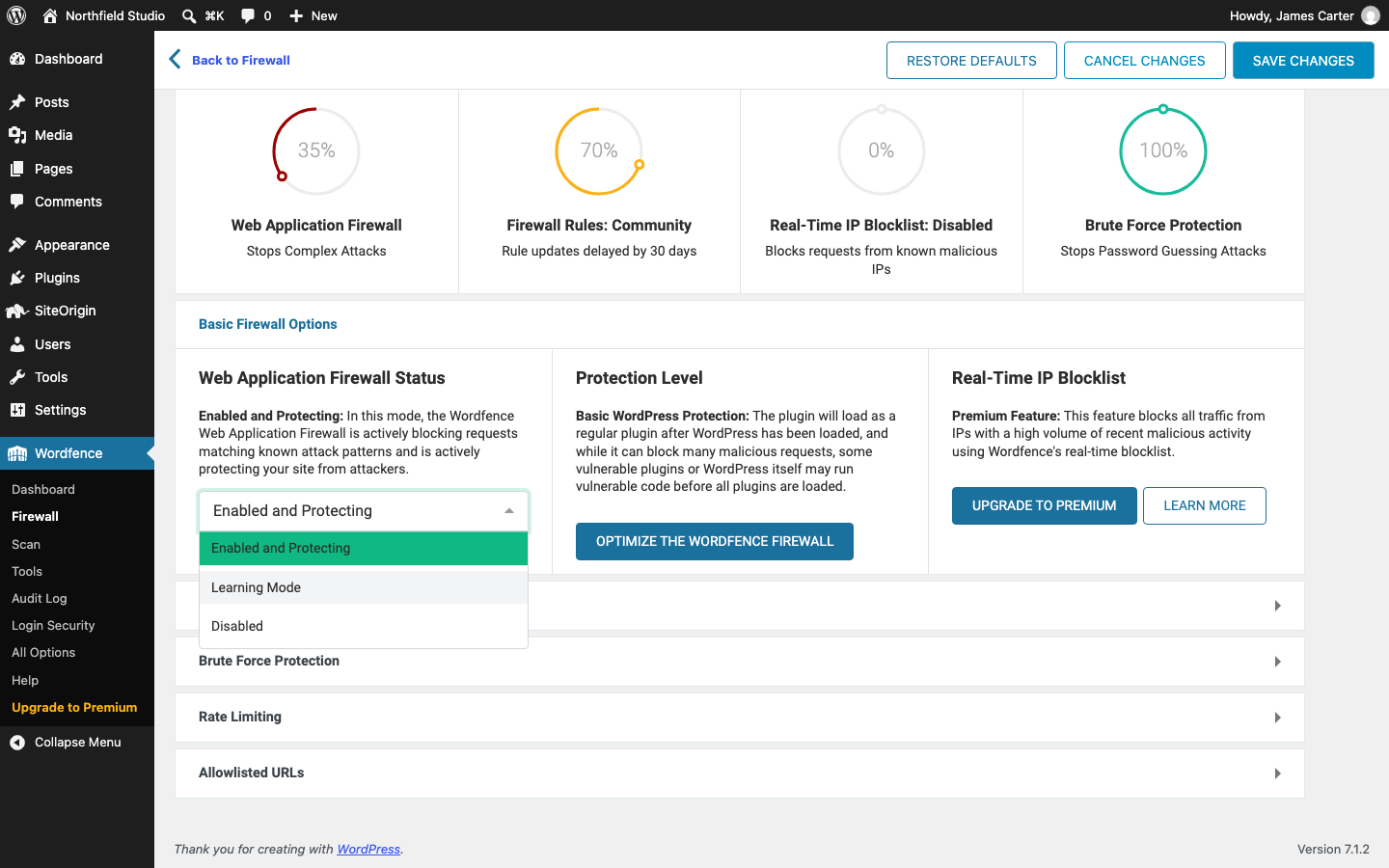Image resolution: width=1389 pixels, height=868 pixels.
Task: Click Version 7.1.2 footer text
Action: pos(1333,849)
